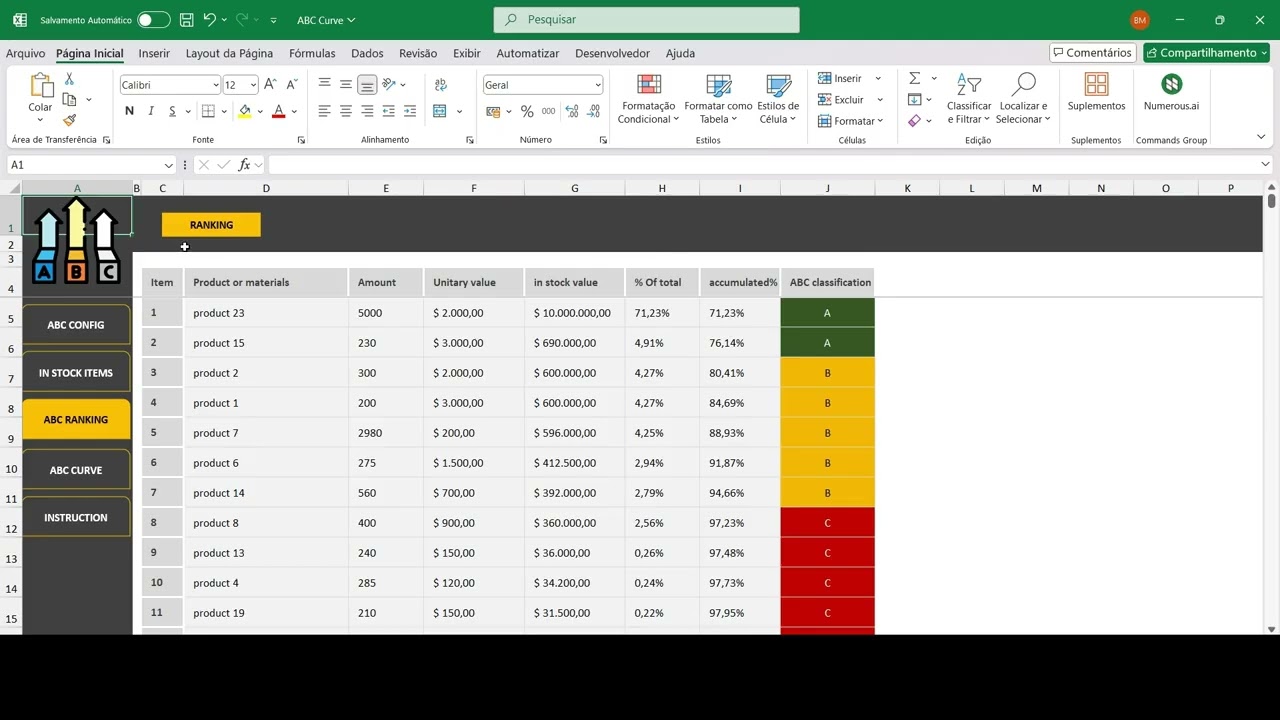Undo the last action

click(x=209, y=19)
